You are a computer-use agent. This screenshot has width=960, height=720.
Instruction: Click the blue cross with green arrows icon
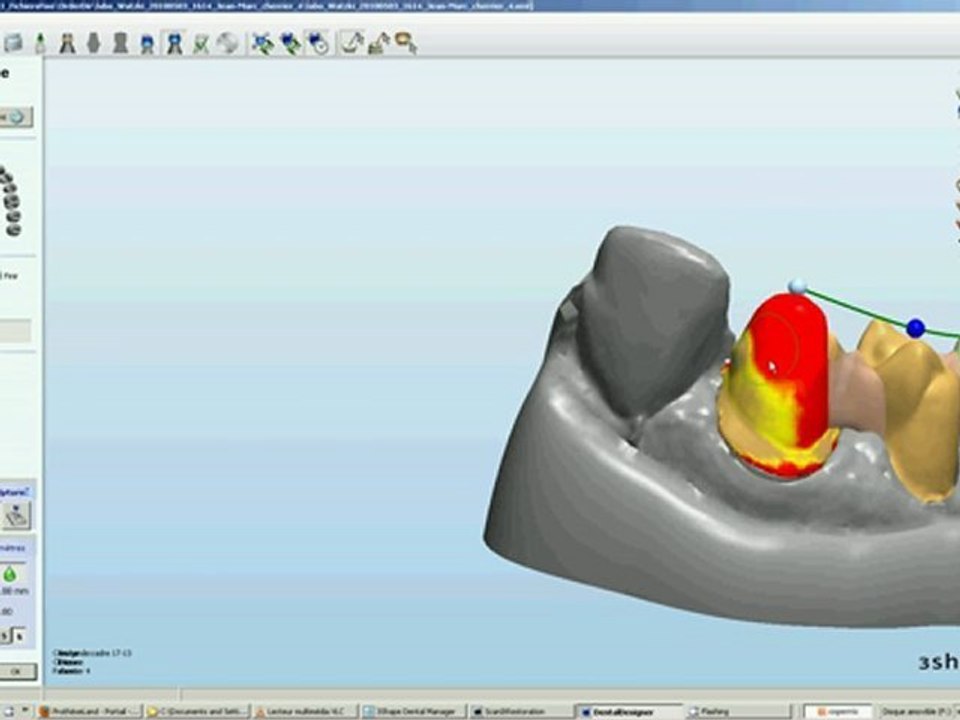pos(263,43)
